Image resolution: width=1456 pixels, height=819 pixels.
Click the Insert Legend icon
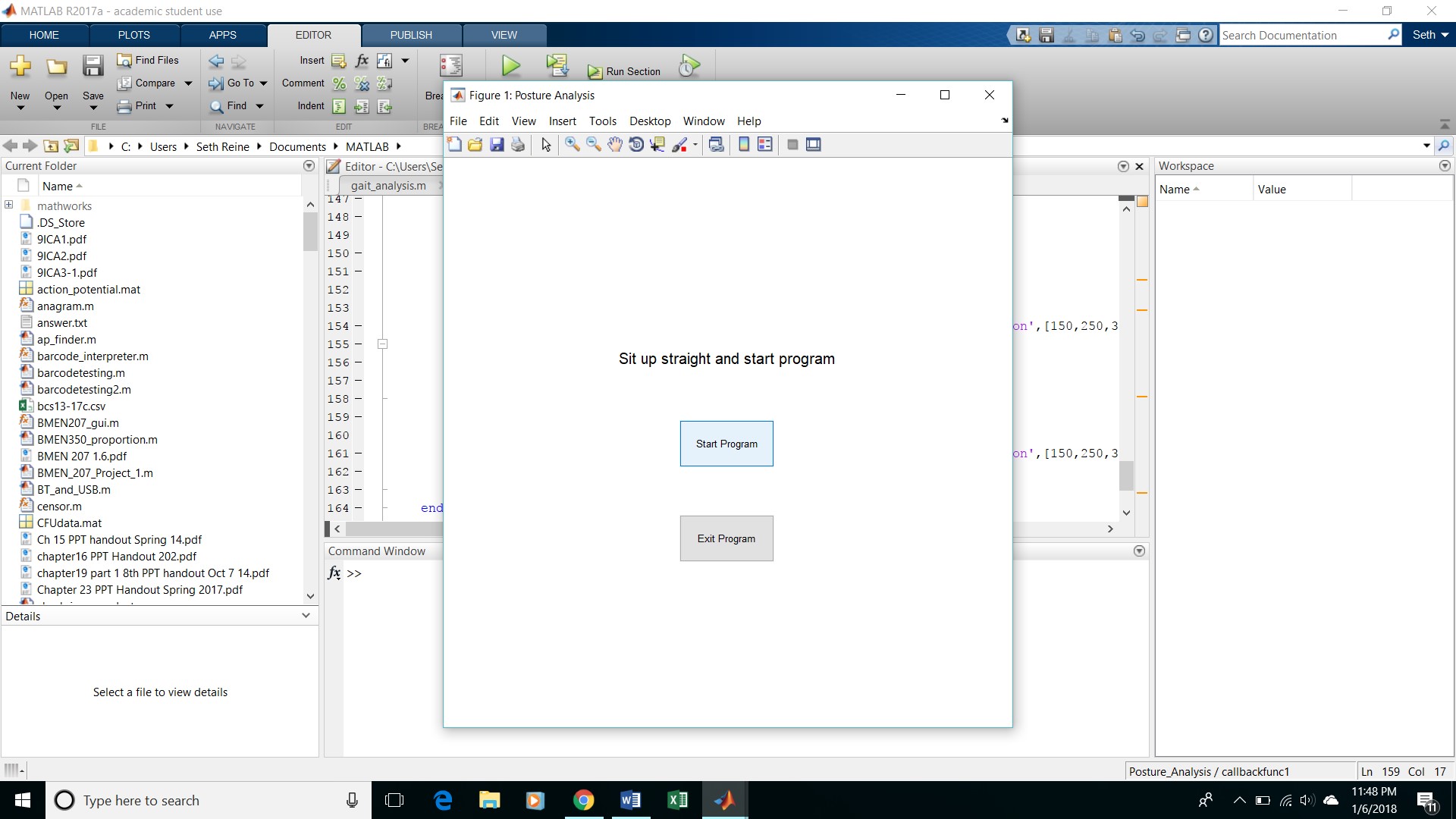pyautogui.click(x=765, y=145)
